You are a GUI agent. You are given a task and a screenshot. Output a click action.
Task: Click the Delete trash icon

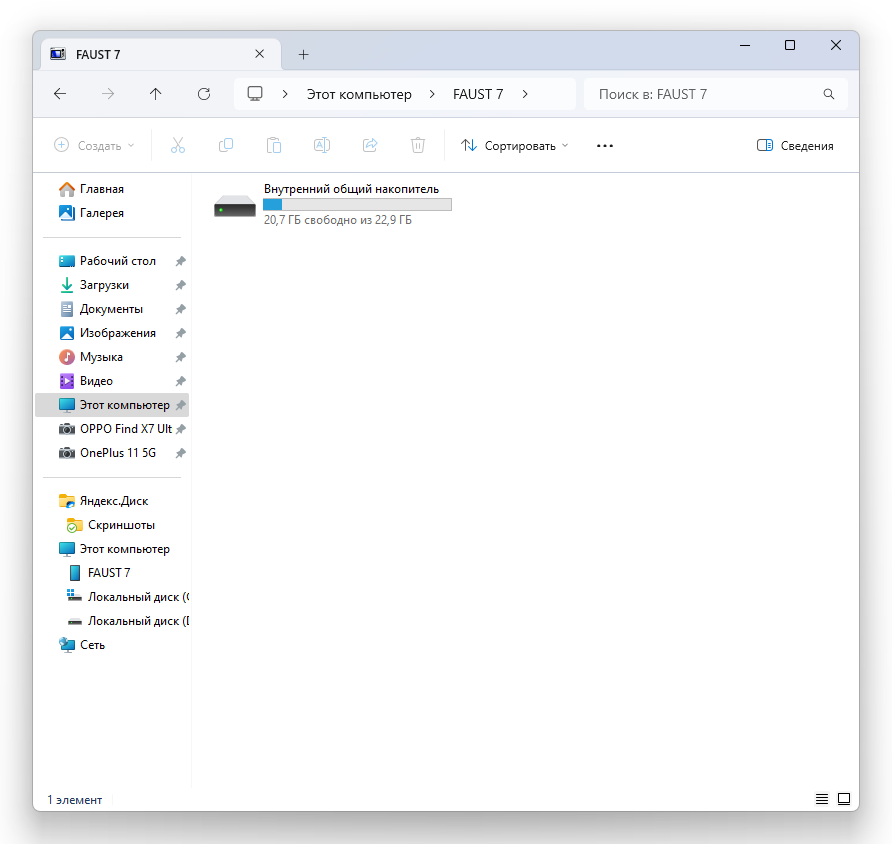[418, 146]
